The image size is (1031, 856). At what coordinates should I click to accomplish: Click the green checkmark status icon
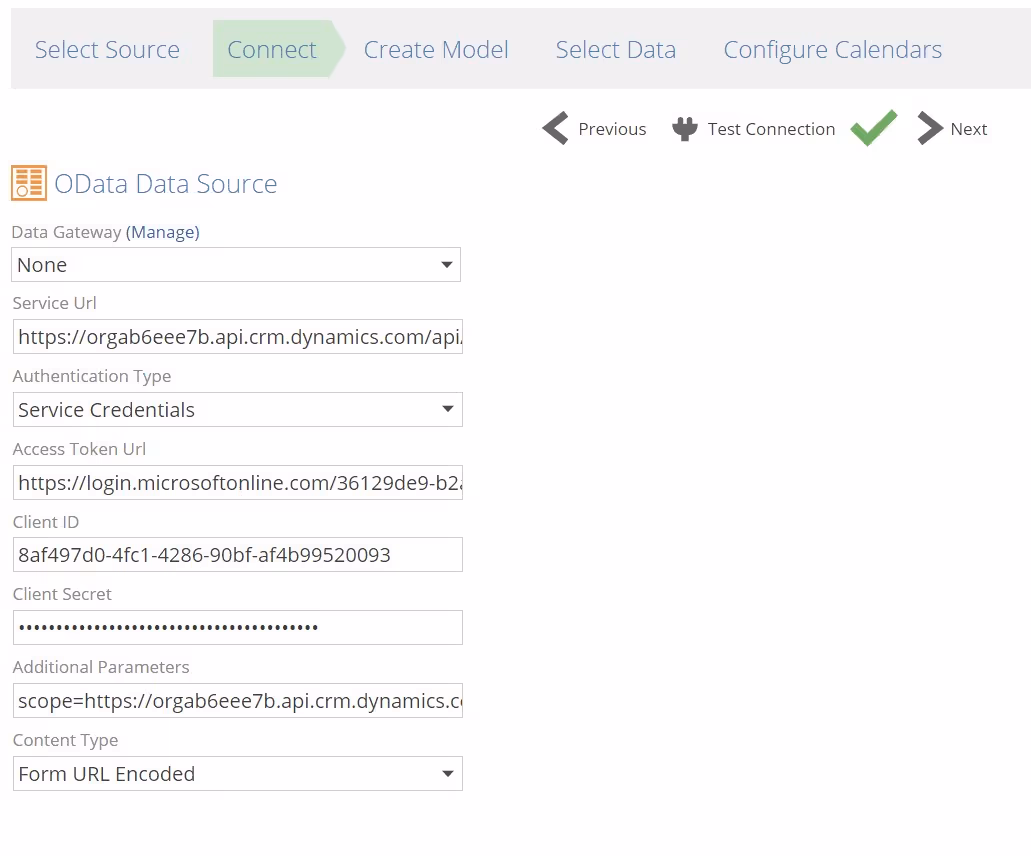(x=873, y=128)
